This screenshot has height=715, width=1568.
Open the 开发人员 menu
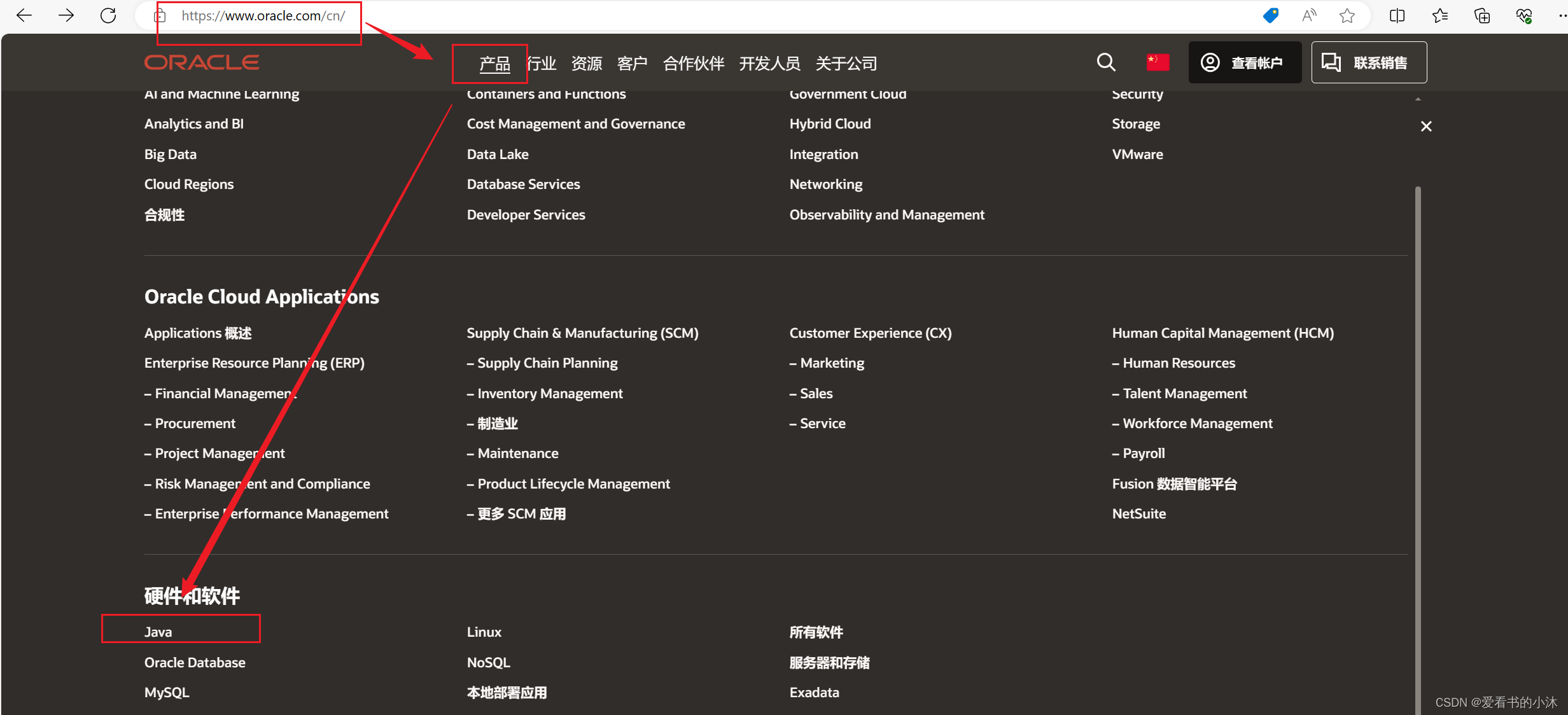point(770,64)
